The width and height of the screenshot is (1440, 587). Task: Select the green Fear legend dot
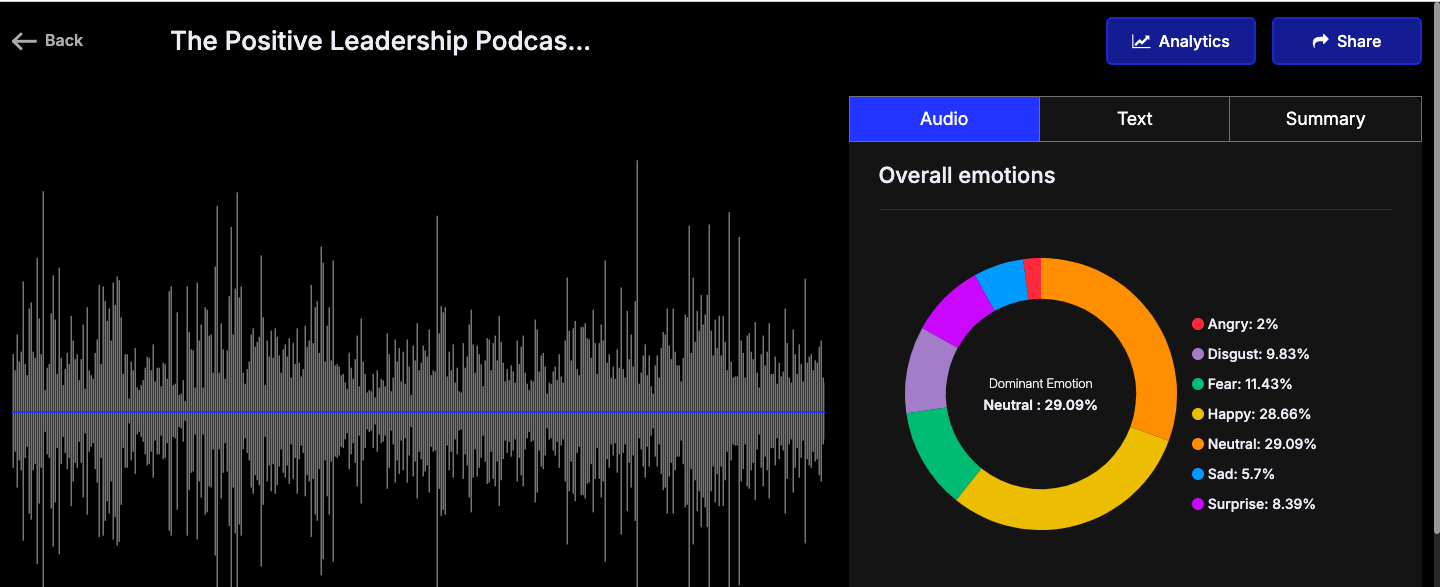click(1198, 384)
